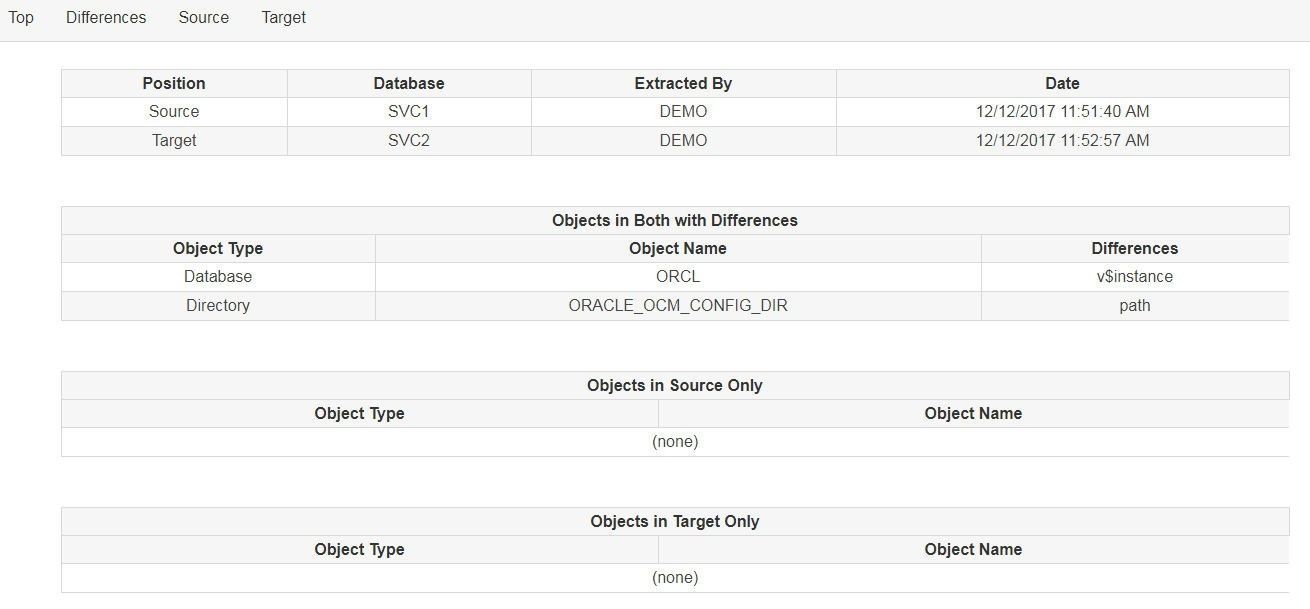Select the source date 11:51:40 AM cell
This screenshot has width=1310, height=609.
click(1062, 112)
